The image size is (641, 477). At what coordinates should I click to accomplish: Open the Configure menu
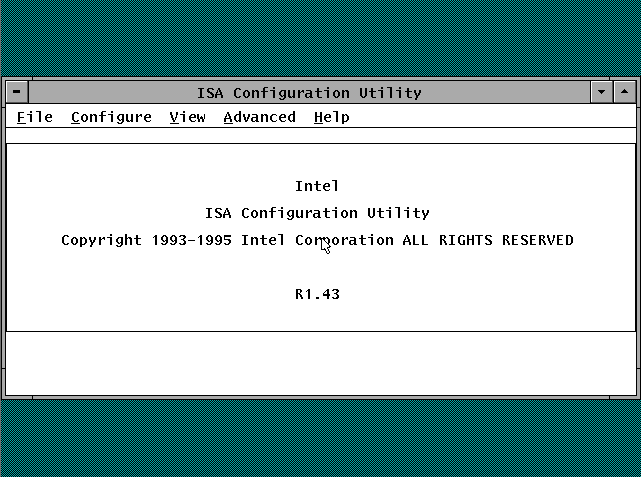pos(111,117)
